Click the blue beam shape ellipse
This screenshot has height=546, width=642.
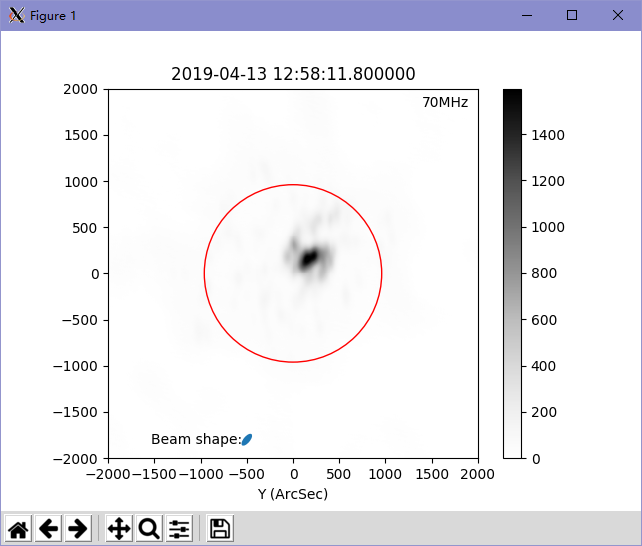click(x=247, y=440)
